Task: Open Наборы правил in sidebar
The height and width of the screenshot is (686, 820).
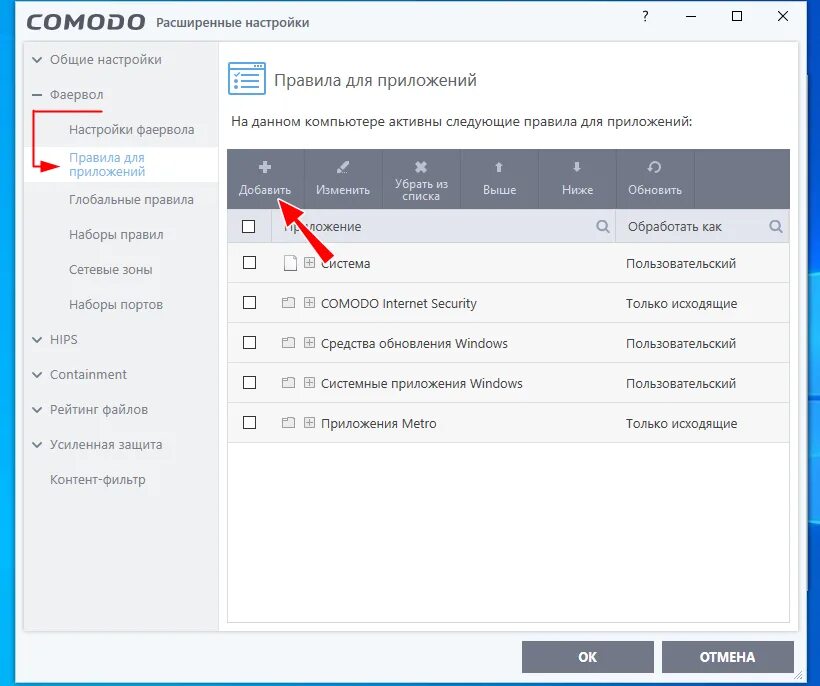Action: click(x=116, y=235)
